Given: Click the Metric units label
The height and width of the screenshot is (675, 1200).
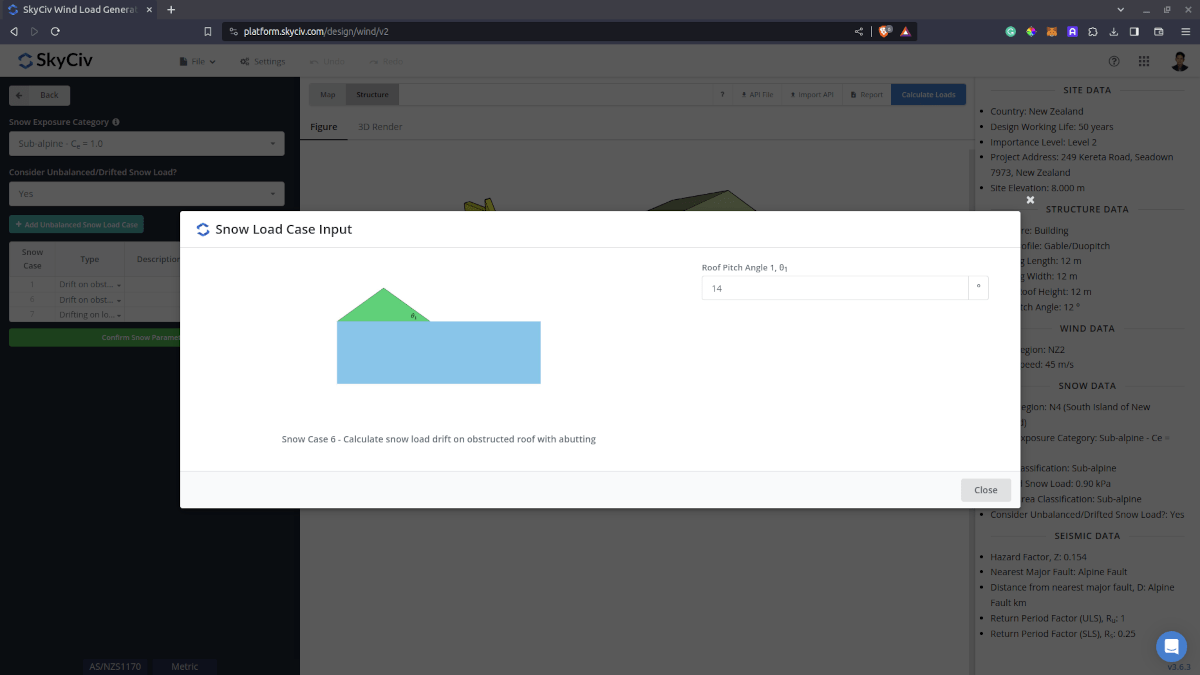Looking at the screenshot, I should 185,666.
